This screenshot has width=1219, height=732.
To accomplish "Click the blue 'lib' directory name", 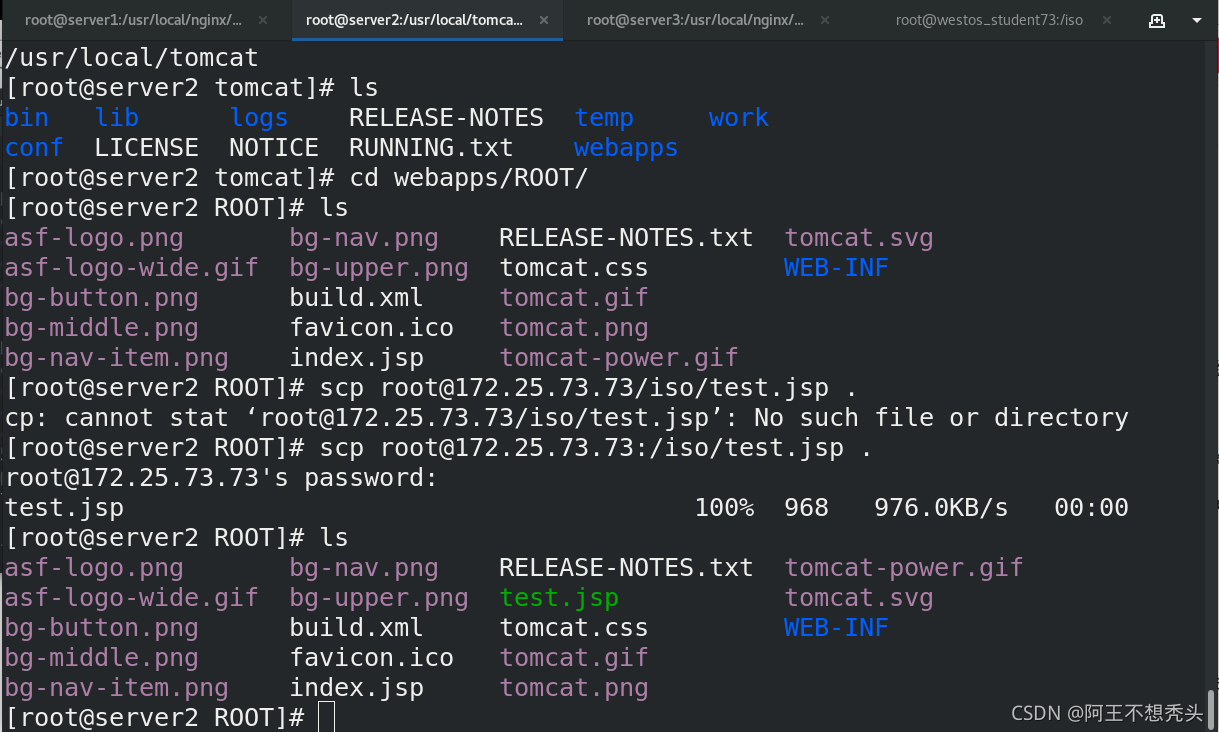I will (117, 118).
